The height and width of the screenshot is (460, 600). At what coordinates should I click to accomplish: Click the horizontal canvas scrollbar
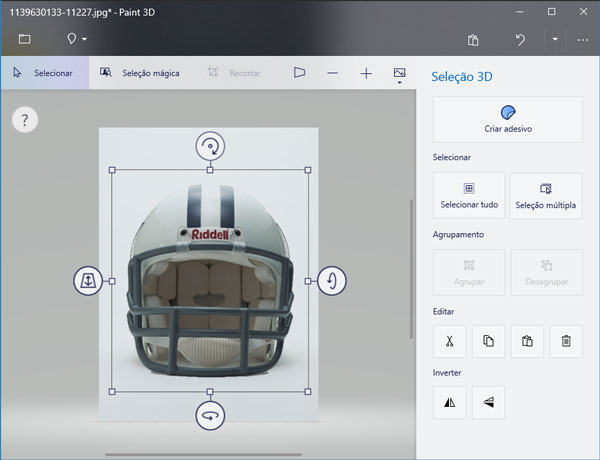pos(203,455)
